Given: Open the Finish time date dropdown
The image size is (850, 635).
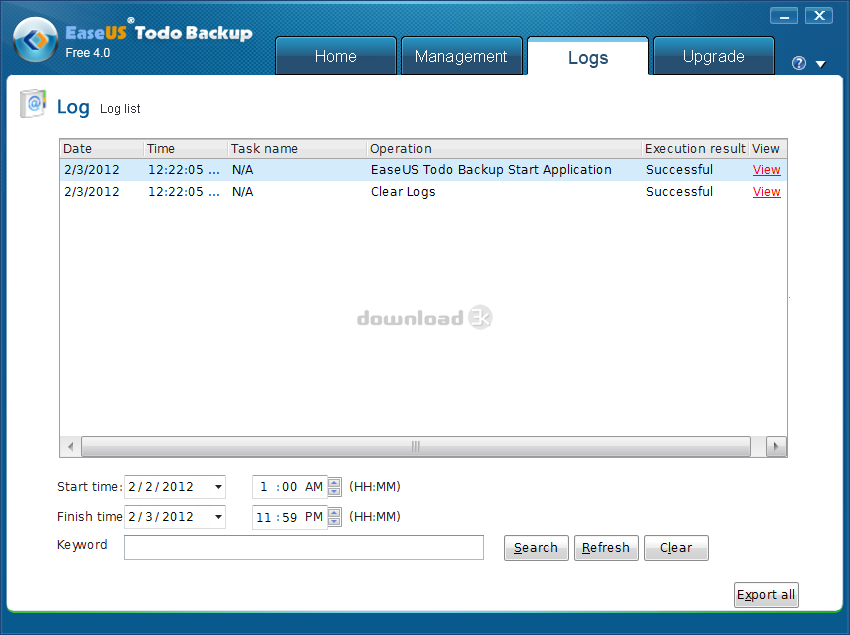Looking at the screenshot, I should (219, 517).
